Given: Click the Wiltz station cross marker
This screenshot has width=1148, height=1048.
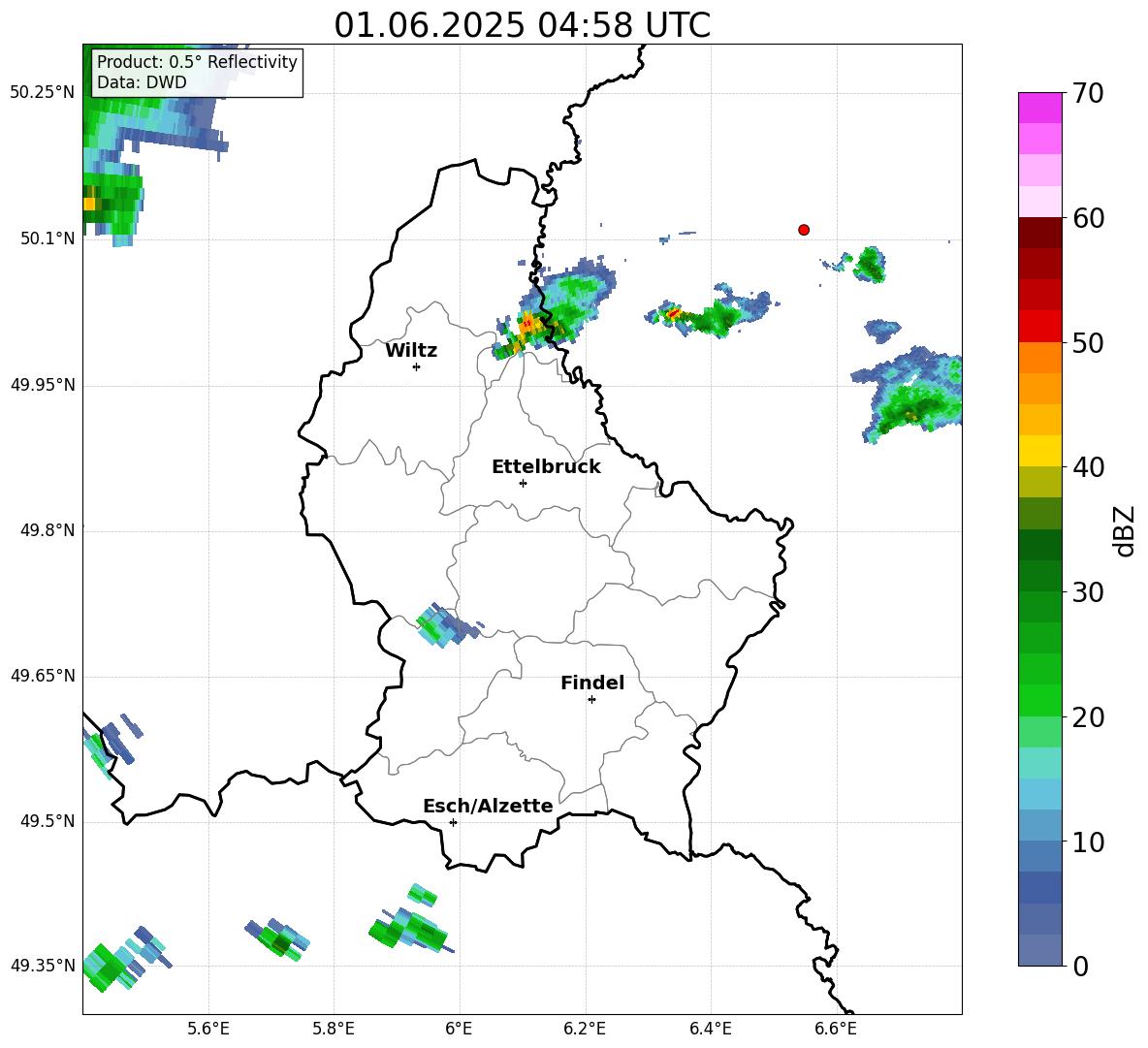Looking at the screenshot, I should [x=417, y=366].
